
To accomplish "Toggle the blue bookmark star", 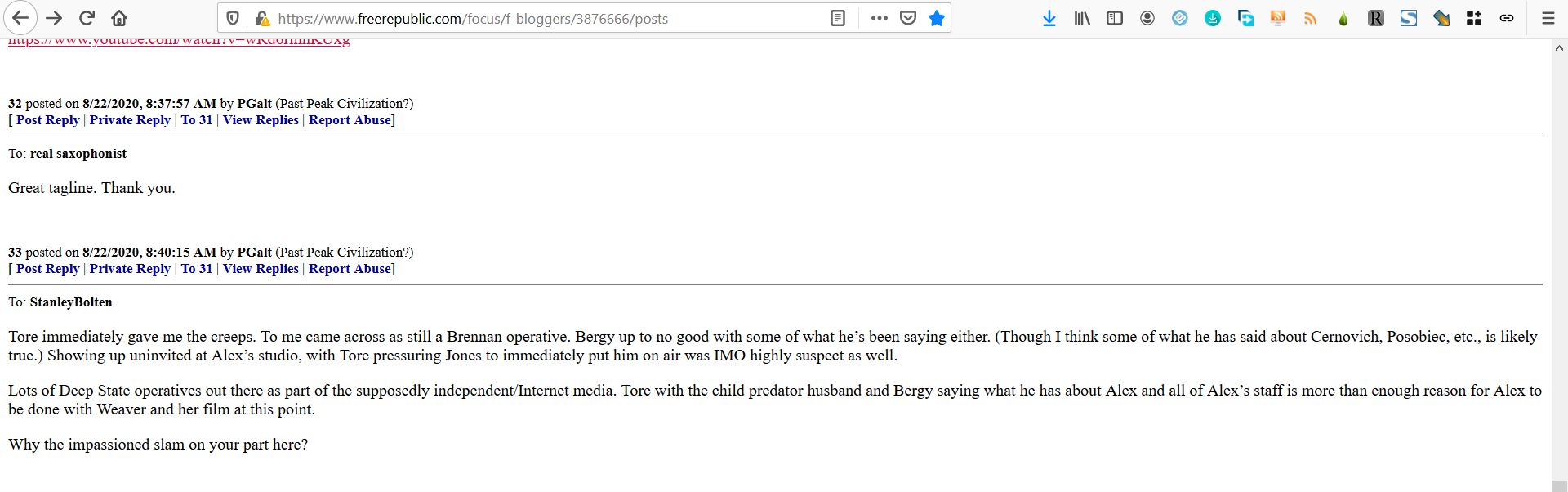I will (937, 18).
